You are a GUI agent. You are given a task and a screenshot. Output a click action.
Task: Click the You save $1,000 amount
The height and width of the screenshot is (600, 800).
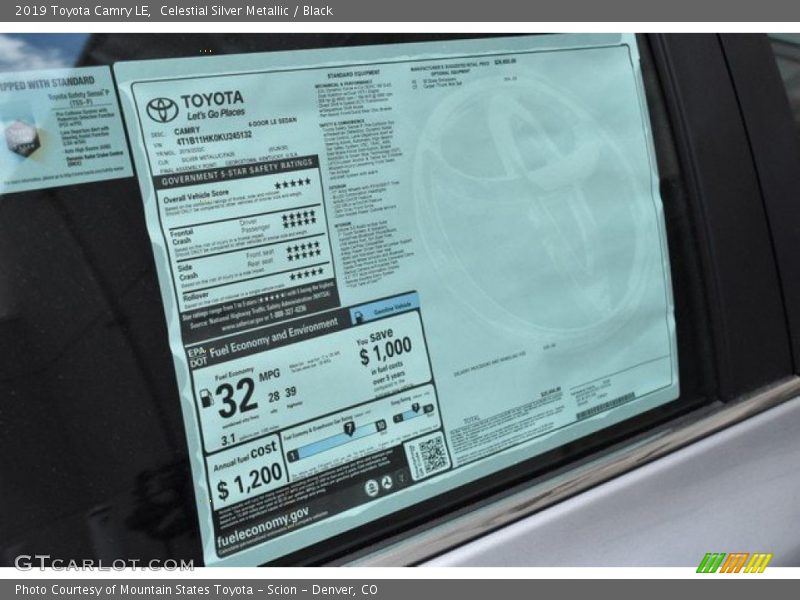click(385, 351)
